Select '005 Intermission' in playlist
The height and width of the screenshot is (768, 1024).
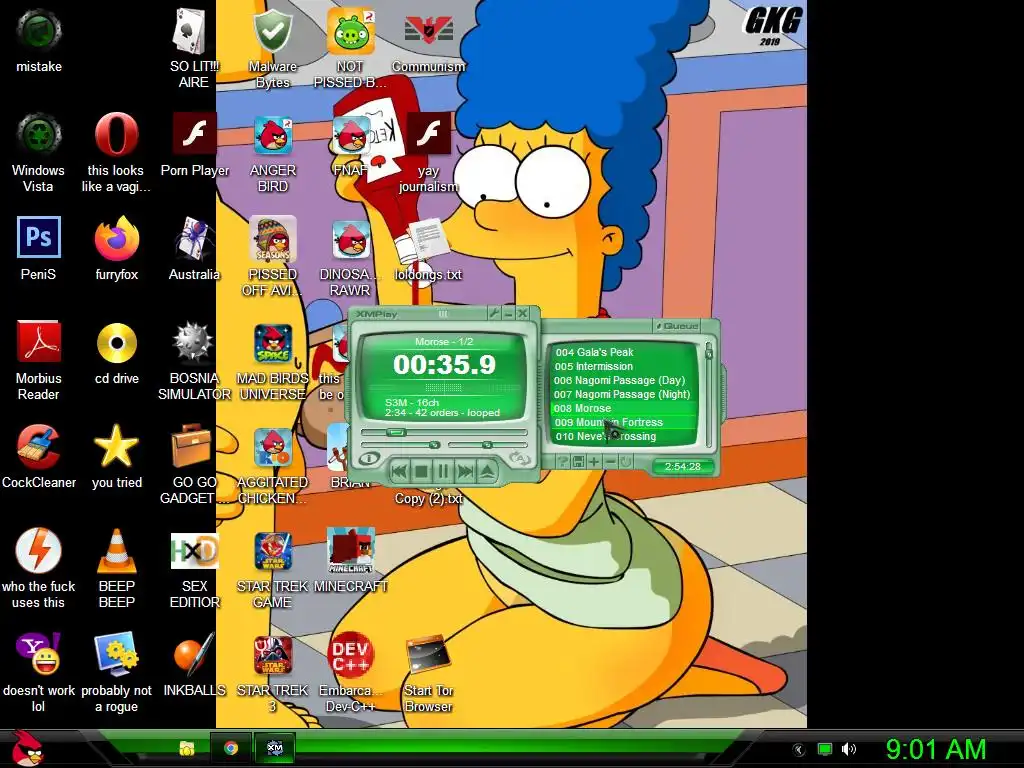pos(625,366)
